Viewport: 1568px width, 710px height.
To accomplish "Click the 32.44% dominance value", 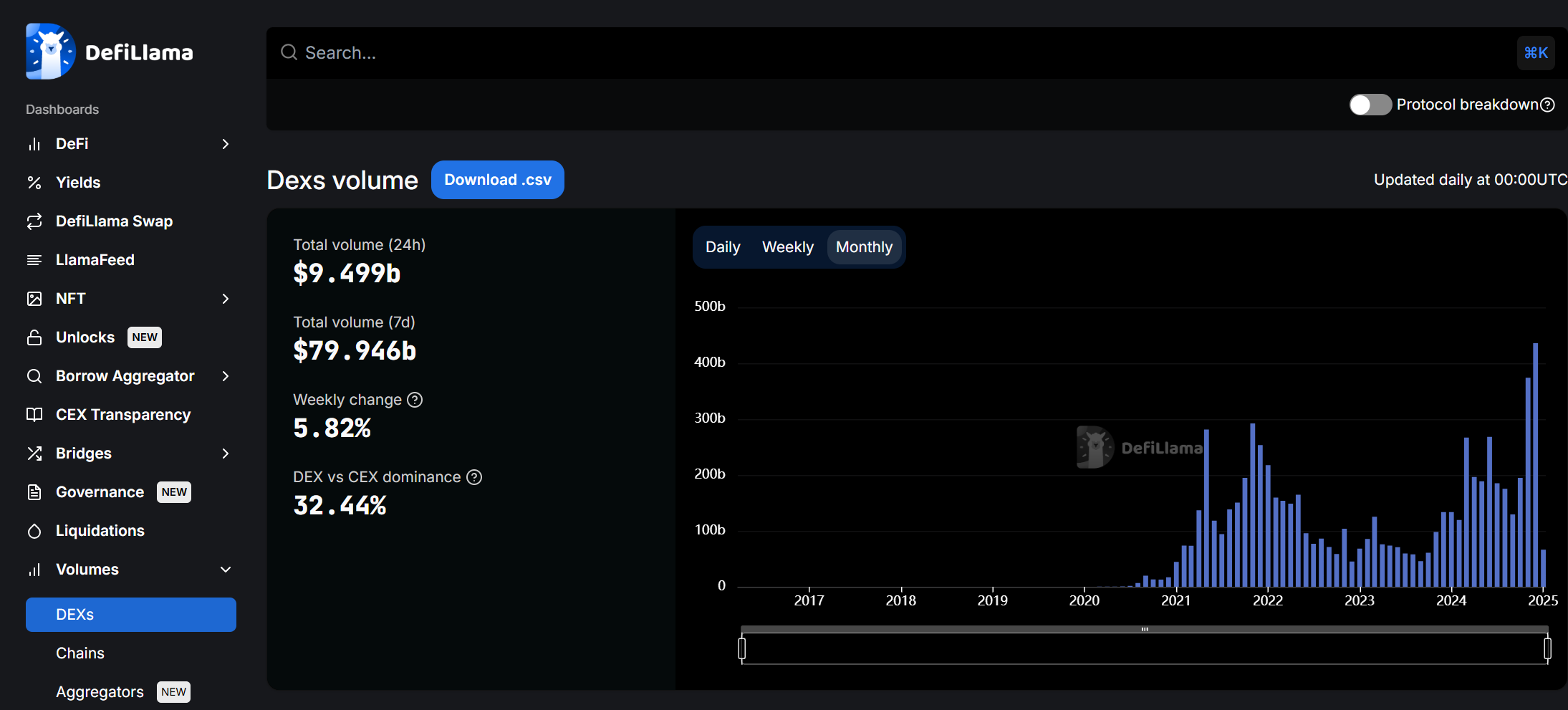I will click(x=340, y=505).
